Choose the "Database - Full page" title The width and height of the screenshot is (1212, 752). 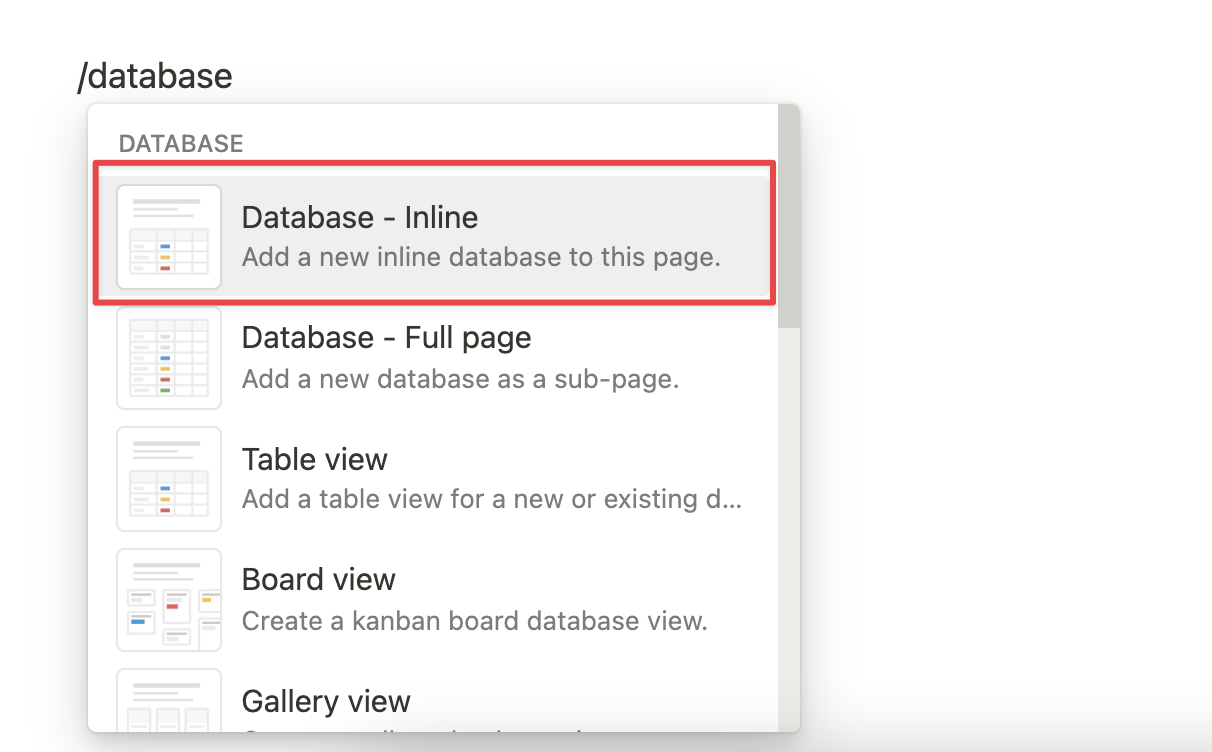coord(386,338)
